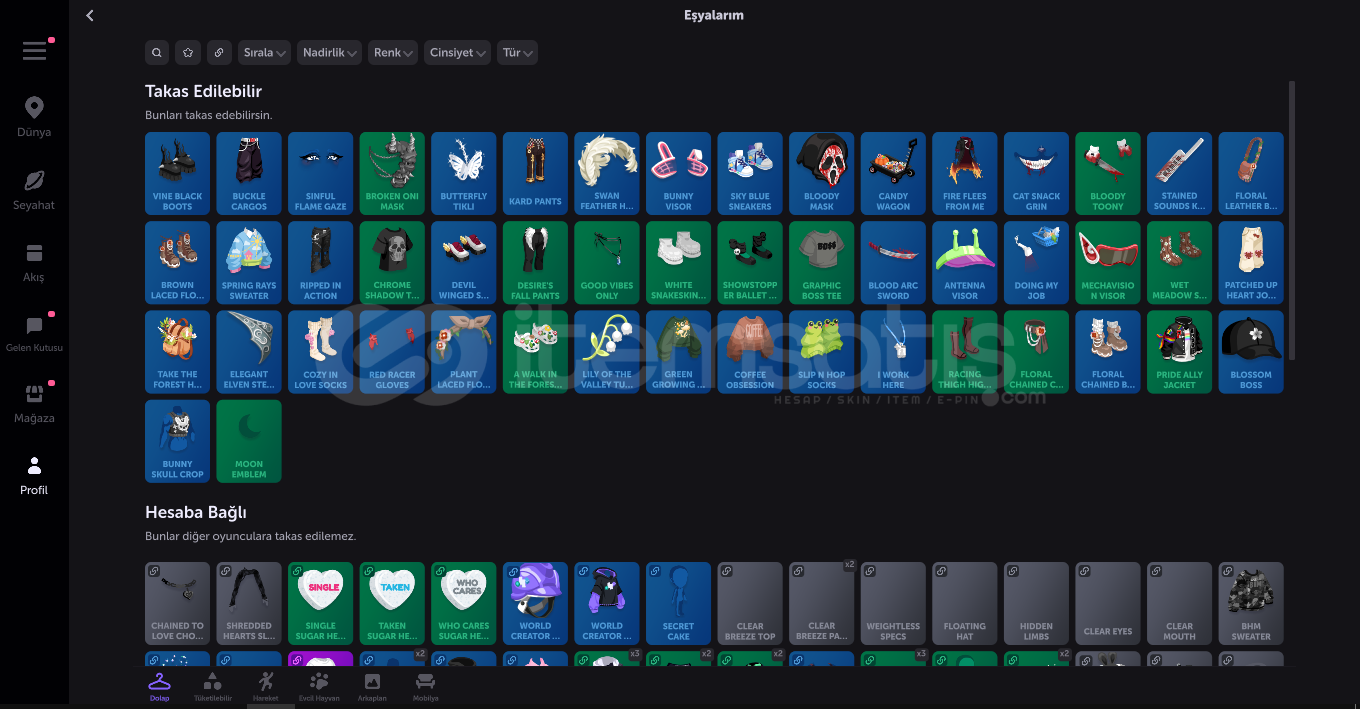Select the Doing My Job item
The width and height of the screenshot is (1360, 709).
pos(1036,262)
